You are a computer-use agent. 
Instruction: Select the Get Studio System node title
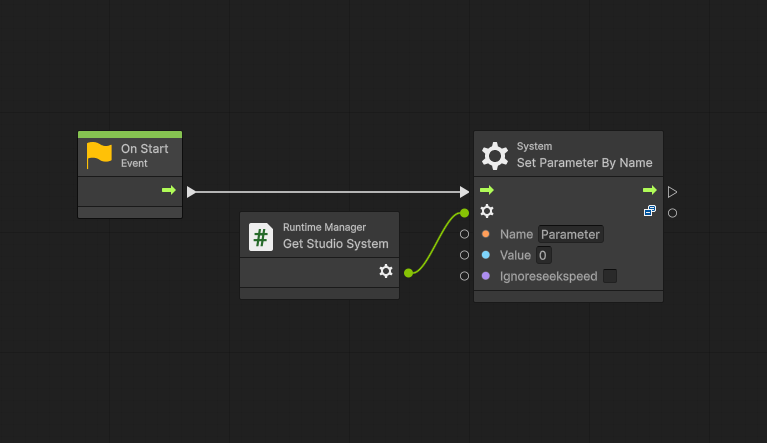(335, 244)
